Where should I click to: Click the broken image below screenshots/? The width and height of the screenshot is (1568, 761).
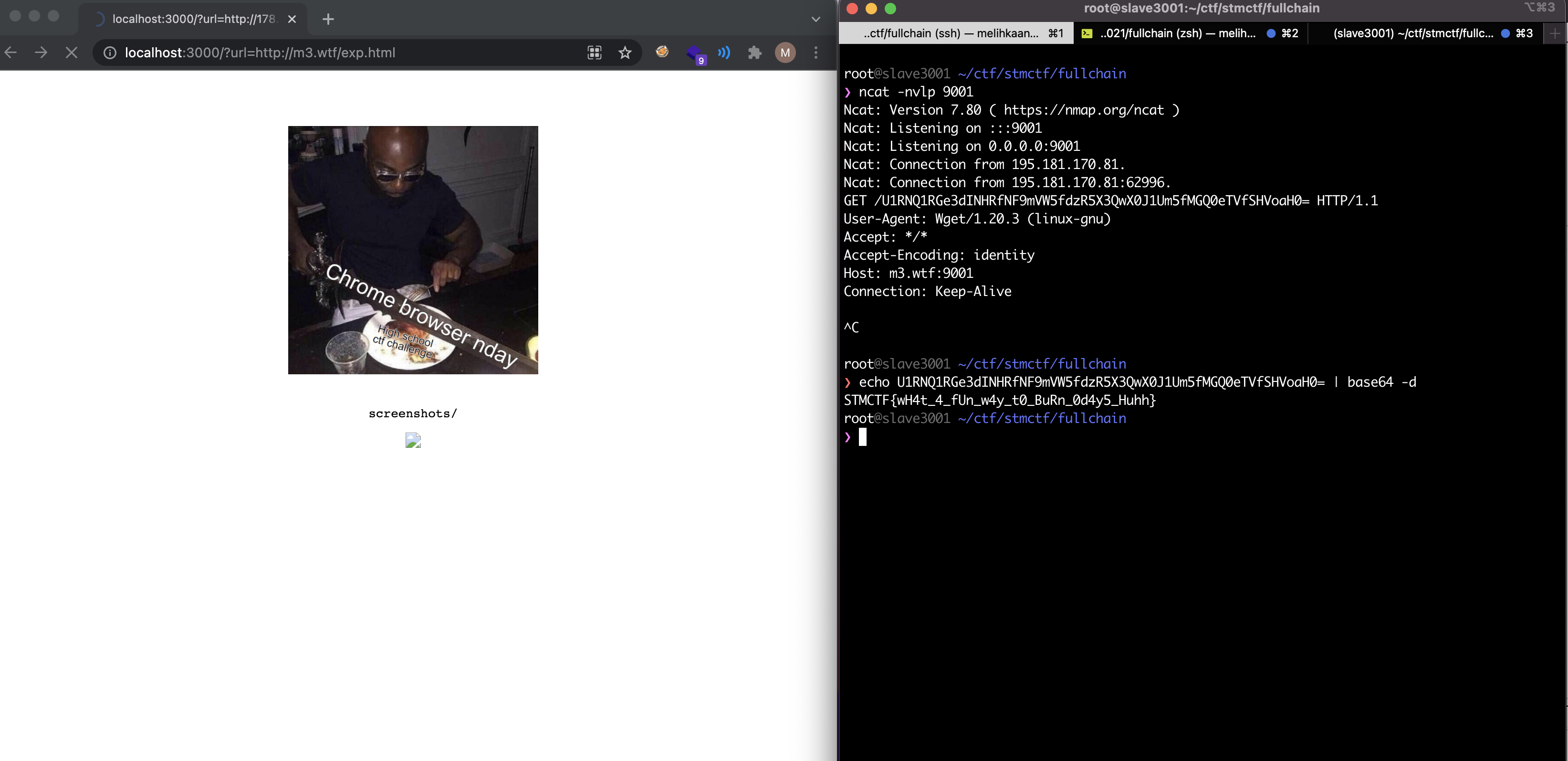(x=413, y=440)
